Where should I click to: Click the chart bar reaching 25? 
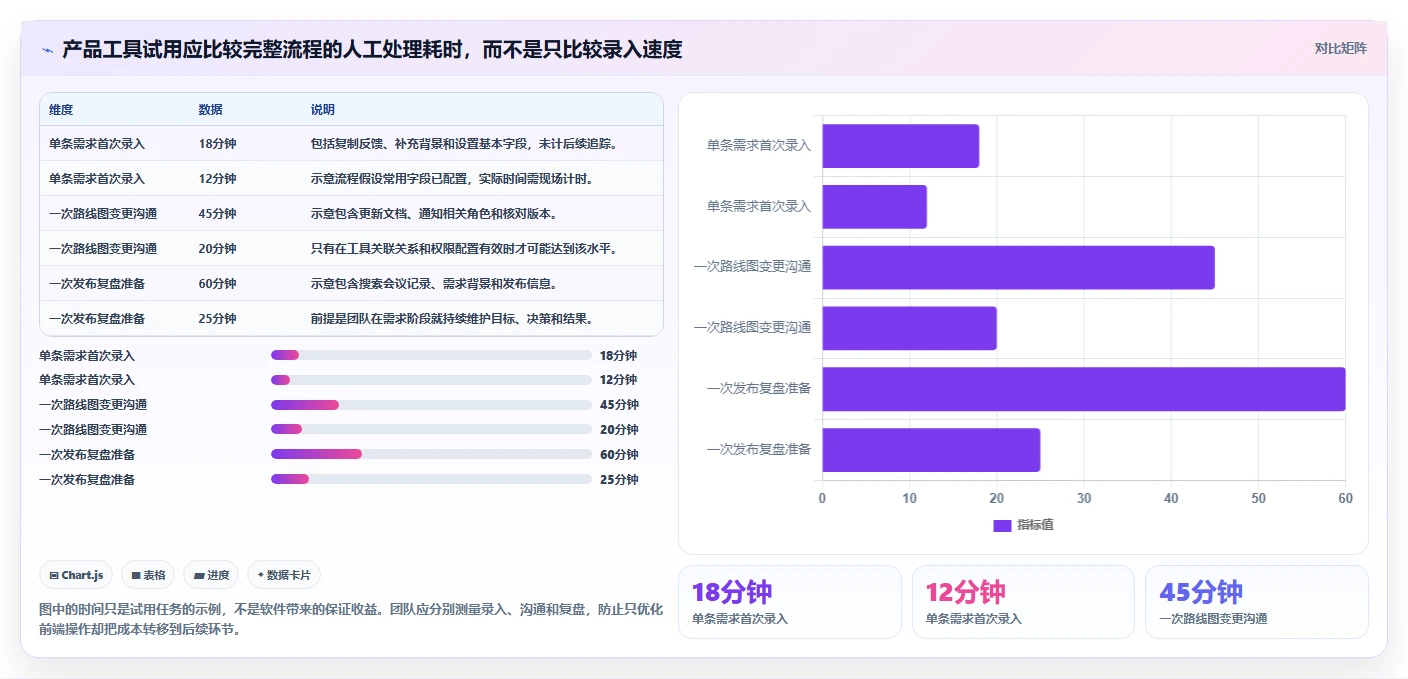click(x=931, y=450)
